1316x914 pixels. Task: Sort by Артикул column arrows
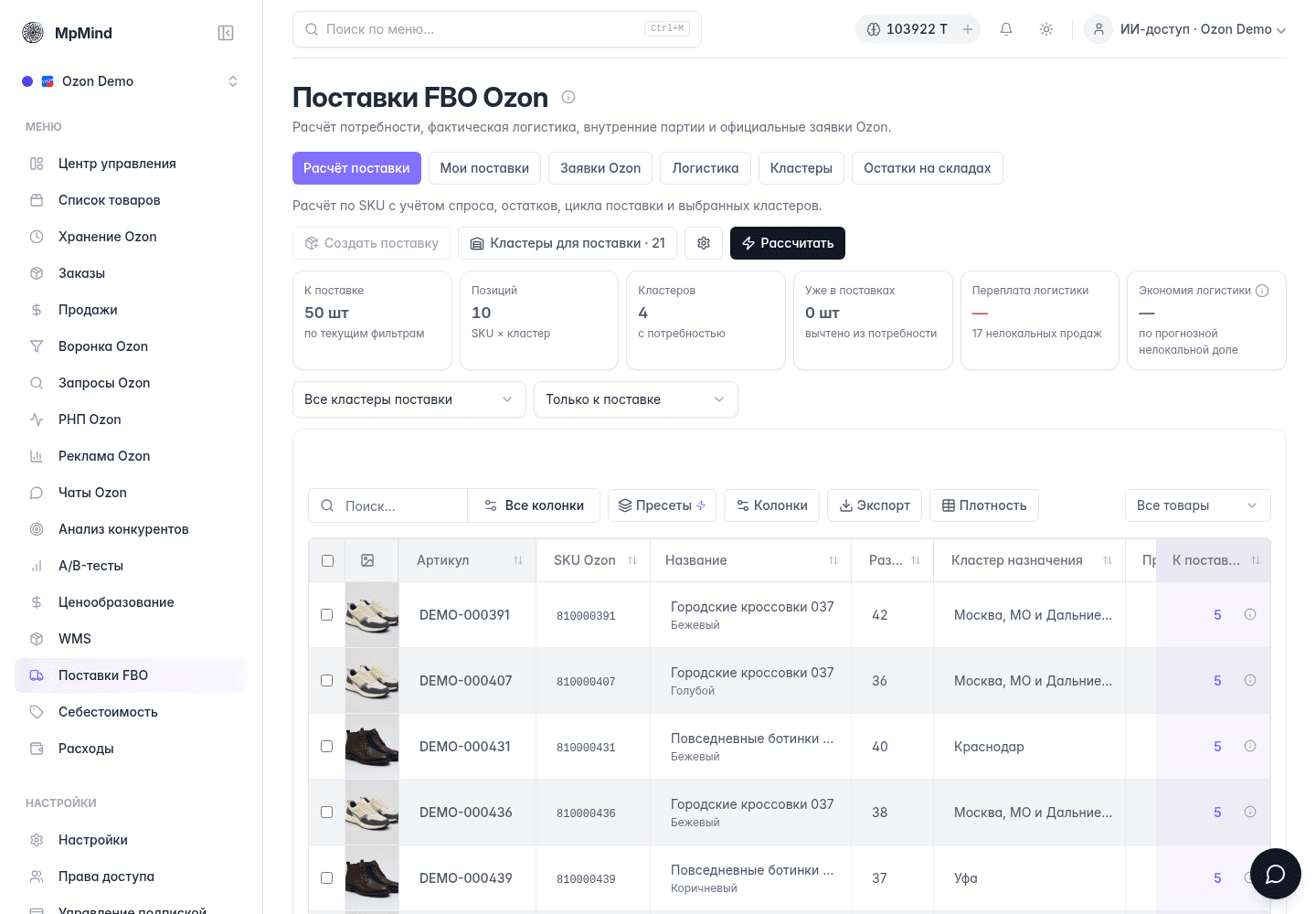pyautogui.click(x=518, y=560)
